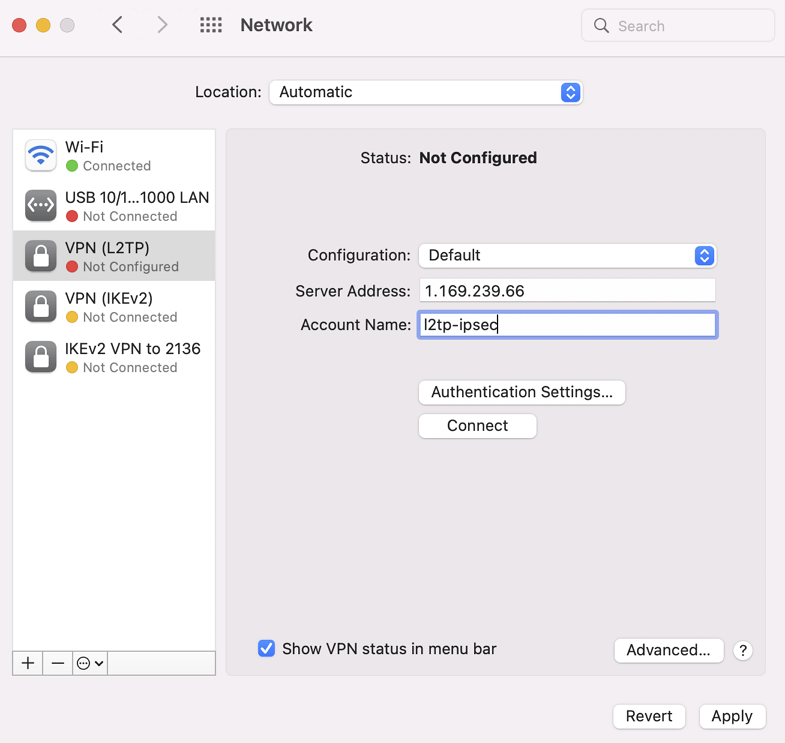Screen dimensions: 785x743
Task: Open the help question mark button
Action: coord(743,650)
